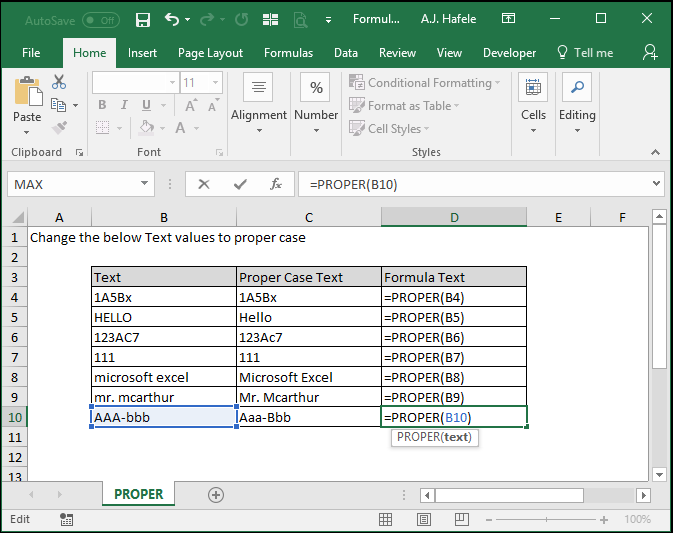Confirm the formula with checkmark
This screenshot has height=533, width=673.
(240, 185)
